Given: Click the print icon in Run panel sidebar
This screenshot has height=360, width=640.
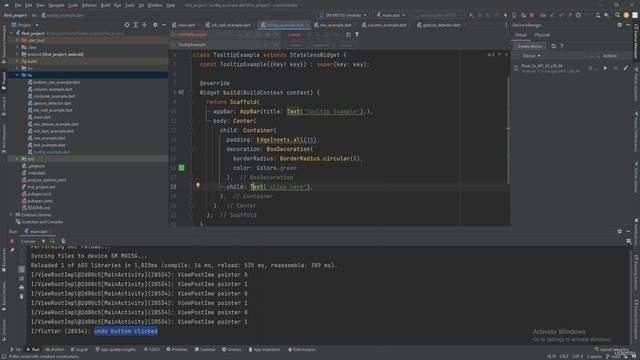Looking at the screenshot, I should (x=22, y=287).
